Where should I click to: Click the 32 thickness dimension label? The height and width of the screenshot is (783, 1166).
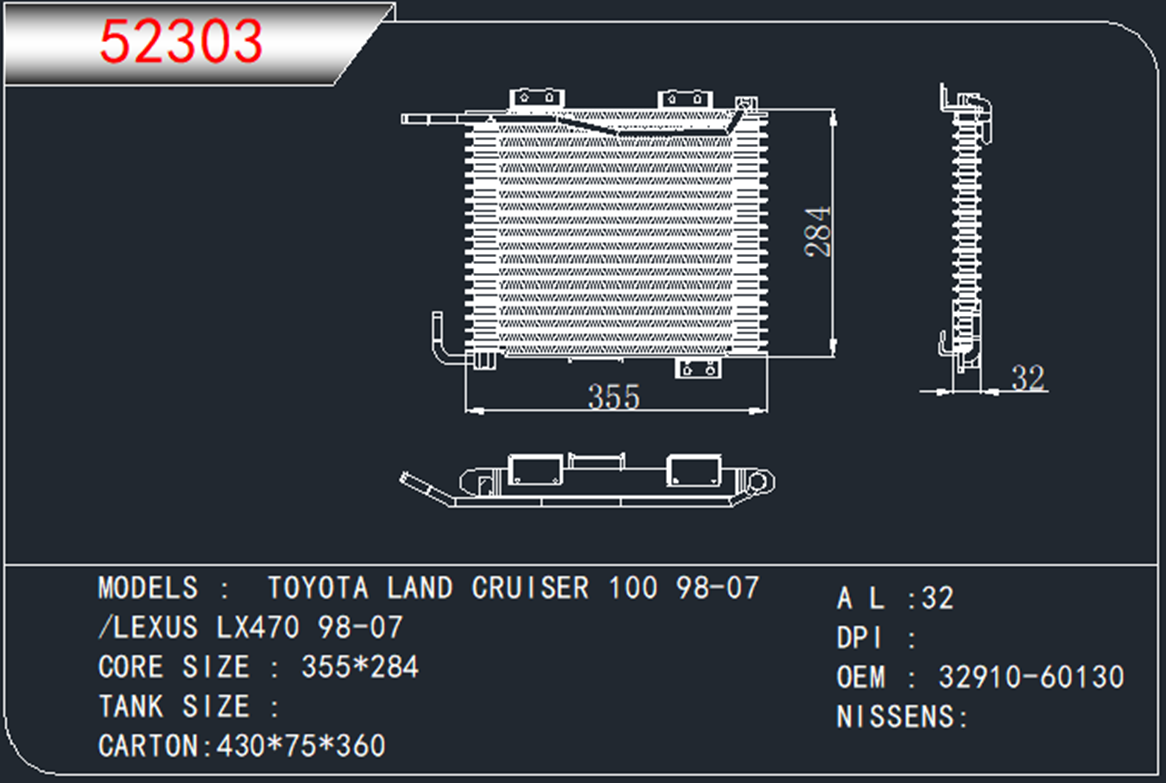(1027, 378)
